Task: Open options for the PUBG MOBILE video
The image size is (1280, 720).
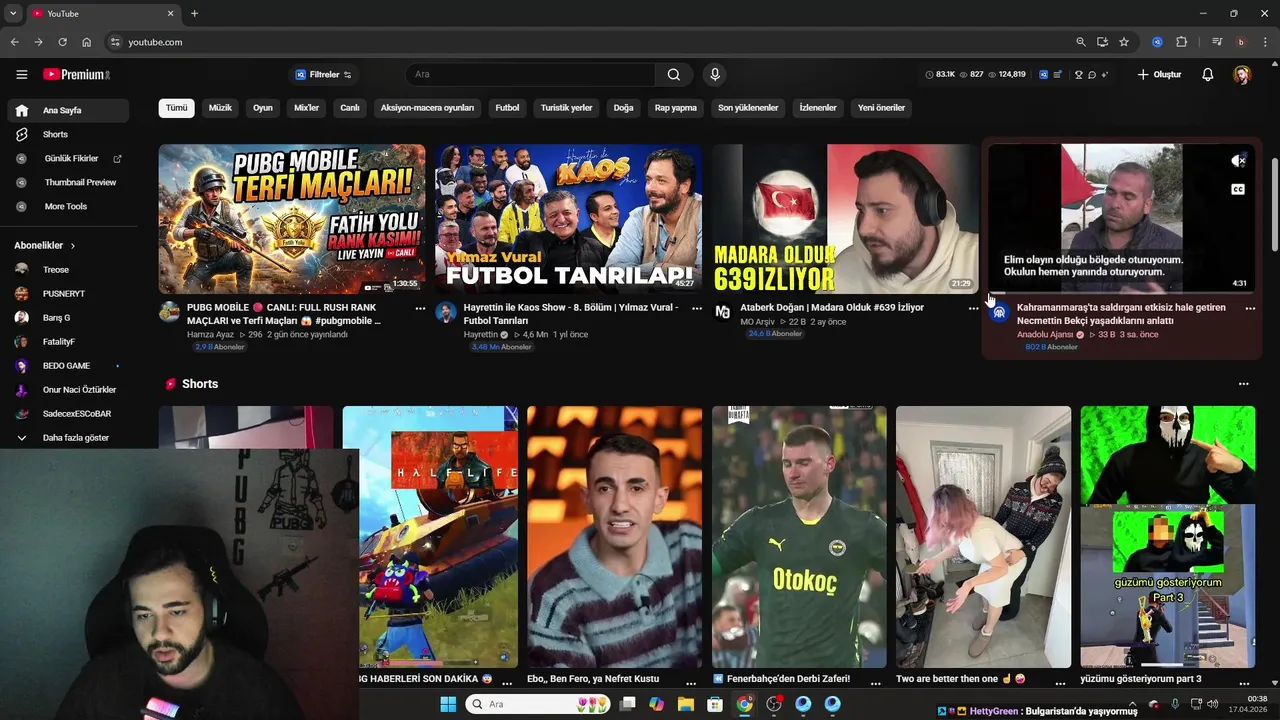Action: (x=420, y=309)
